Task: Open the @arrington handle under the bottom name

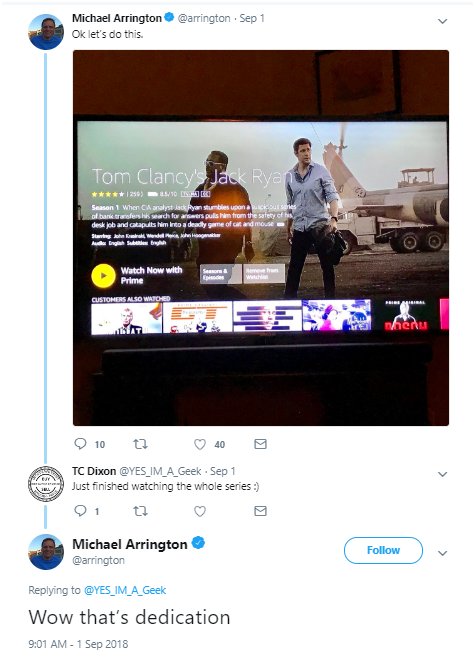Action: [98, 560]
